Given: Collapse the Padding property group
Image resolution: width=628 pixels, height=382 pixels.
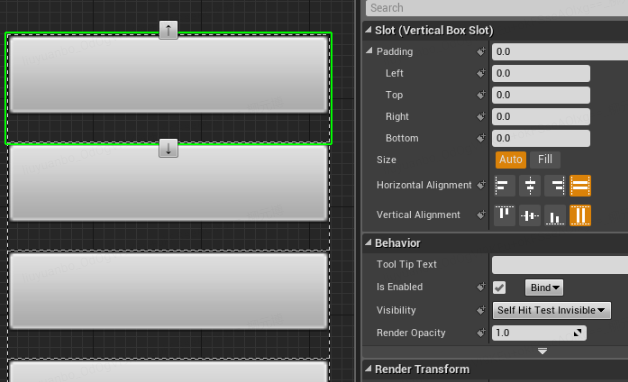Looking at the screenshot, I should click(369, 51).
